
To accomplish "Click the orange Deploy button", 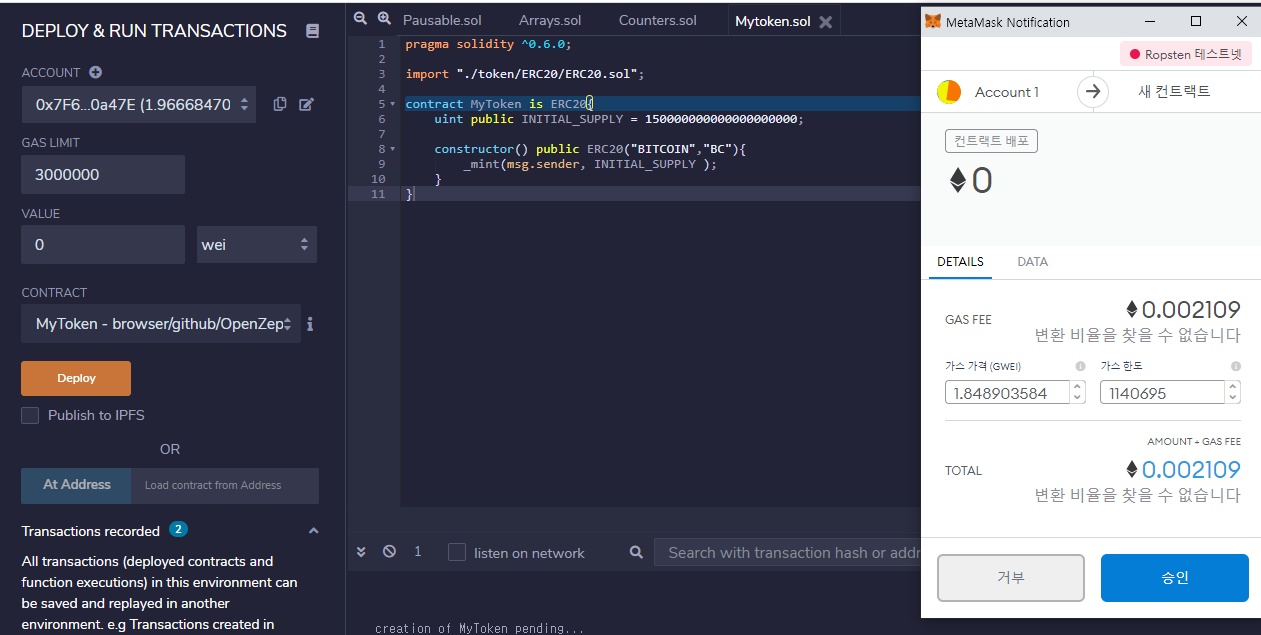I will click(x=76, y=378).
